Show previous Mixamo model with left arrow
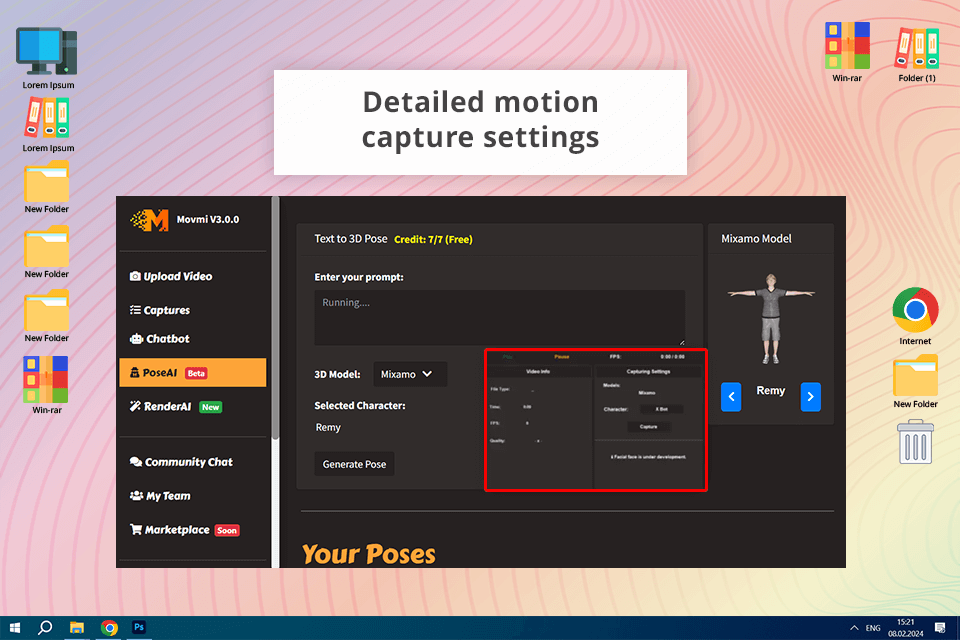 point(731,397)
